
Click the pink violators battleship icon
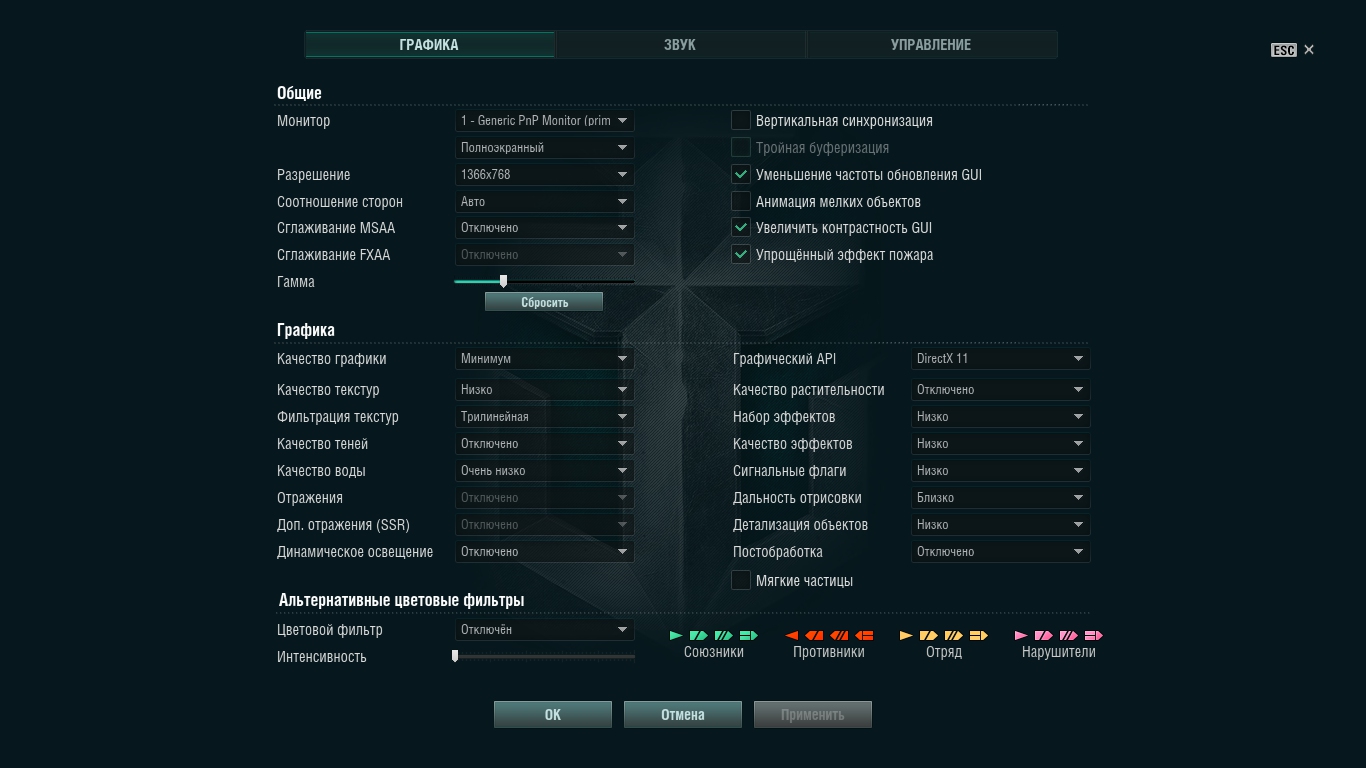1068,635
